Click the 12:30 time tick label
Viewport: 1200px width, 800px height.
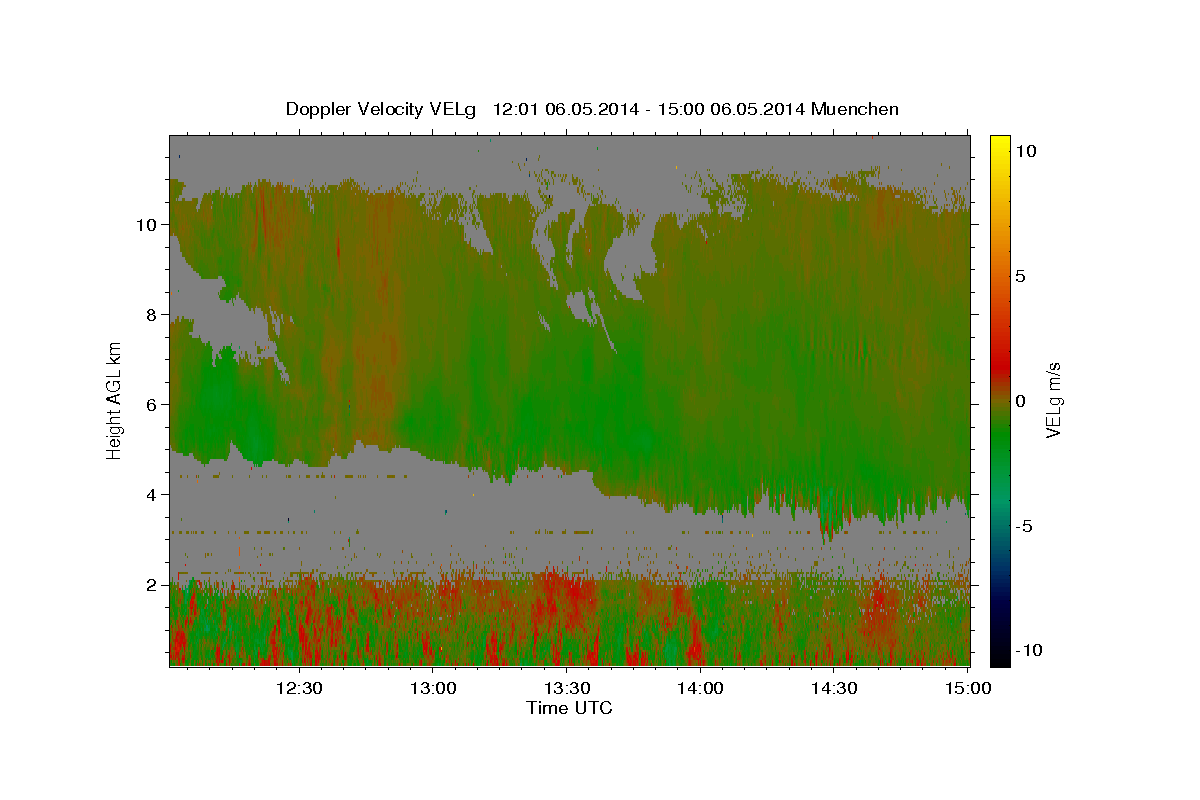tap(299, 688)
